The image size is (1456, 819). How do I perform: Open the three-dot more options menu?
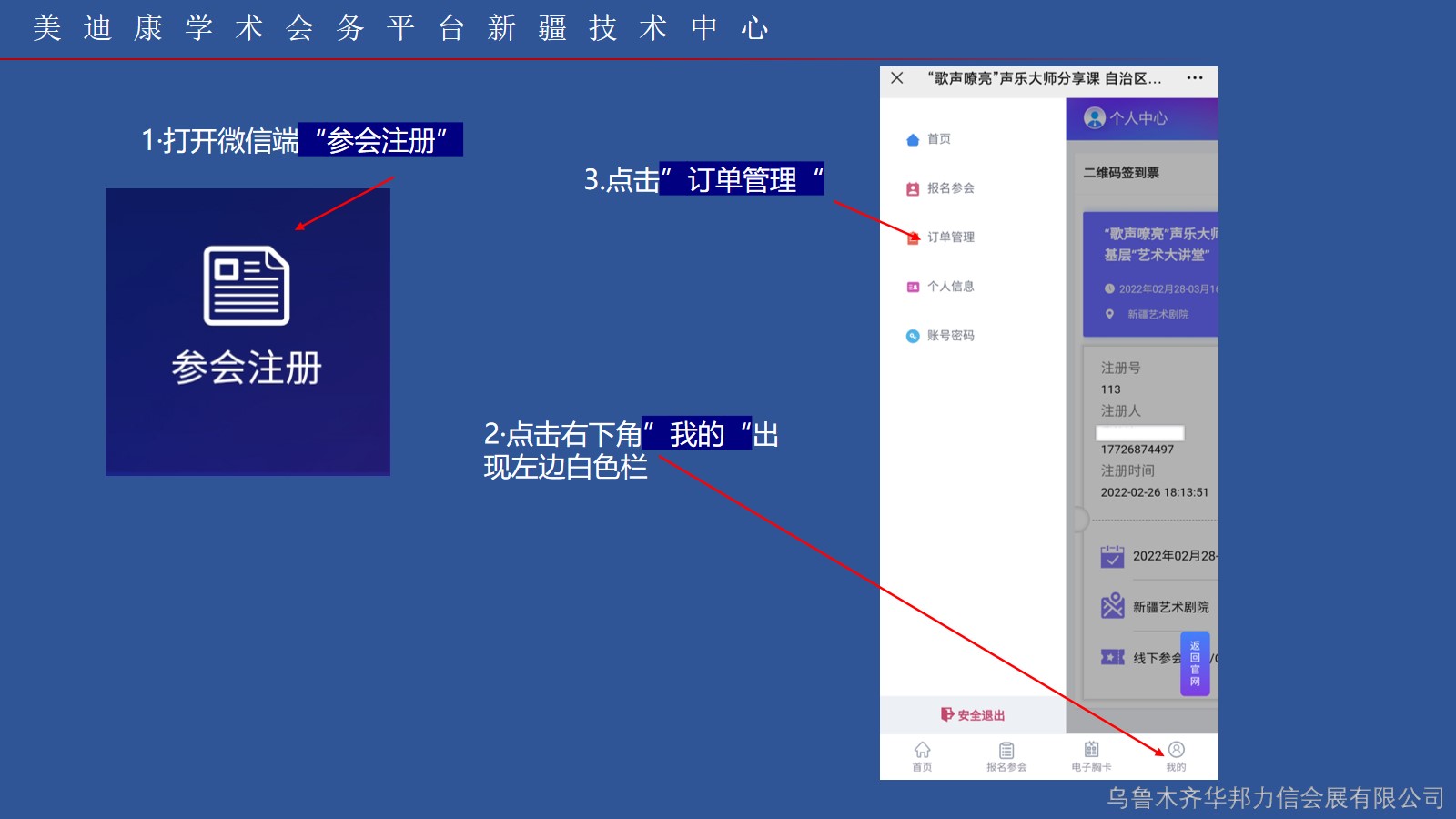tap(1195, 78)
